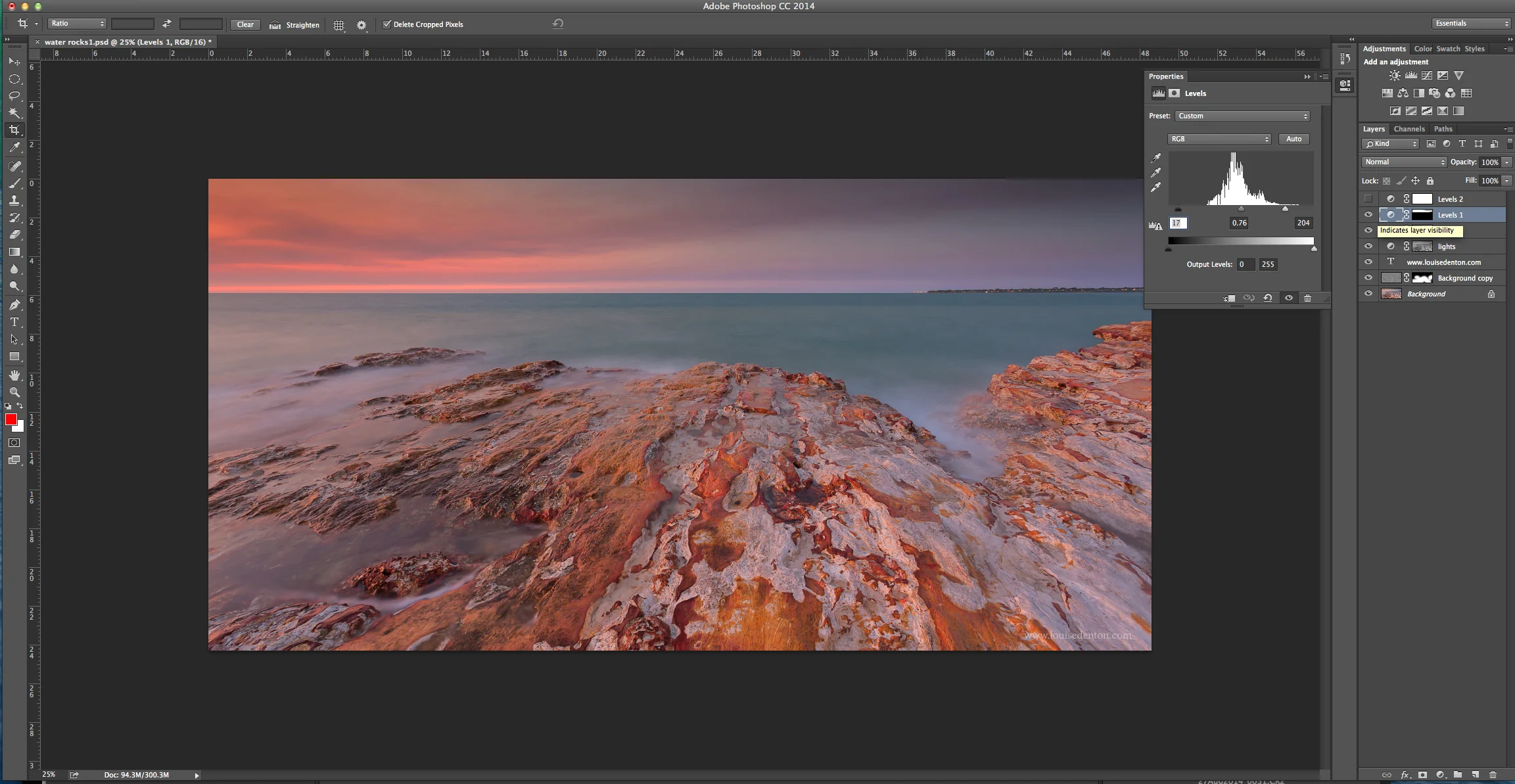Viewport: 1515px width, 784px height.
Task: Select the Hand tool
Action: (14, 375)
